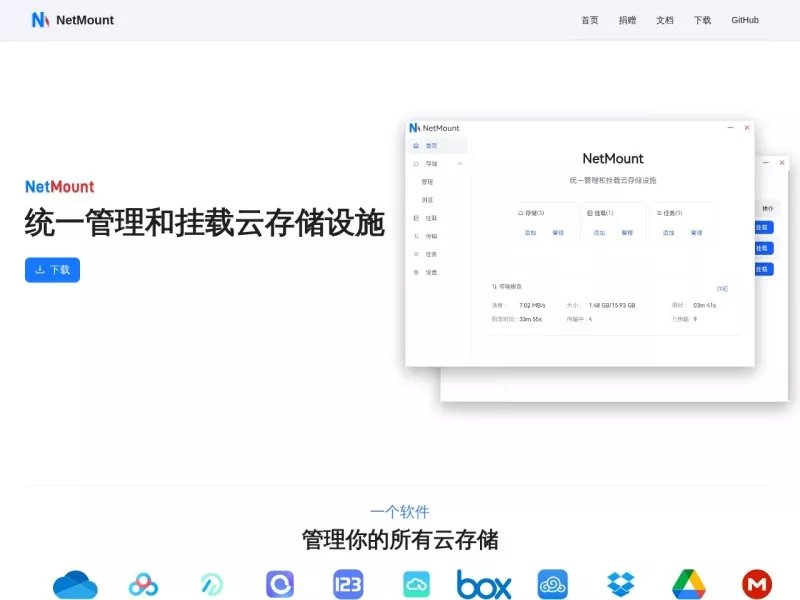800x600 pixels.
Task: Select 挂载 in the preview sidebar
Action: pyautogui.click(x=432, y=218)
